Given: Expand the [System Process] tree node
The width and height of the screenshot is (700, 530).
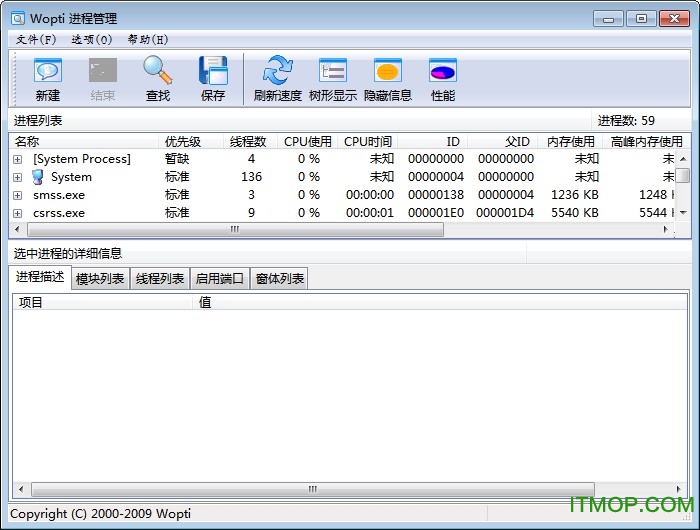Looking at the screenshot, I should (x=17, y=159).
